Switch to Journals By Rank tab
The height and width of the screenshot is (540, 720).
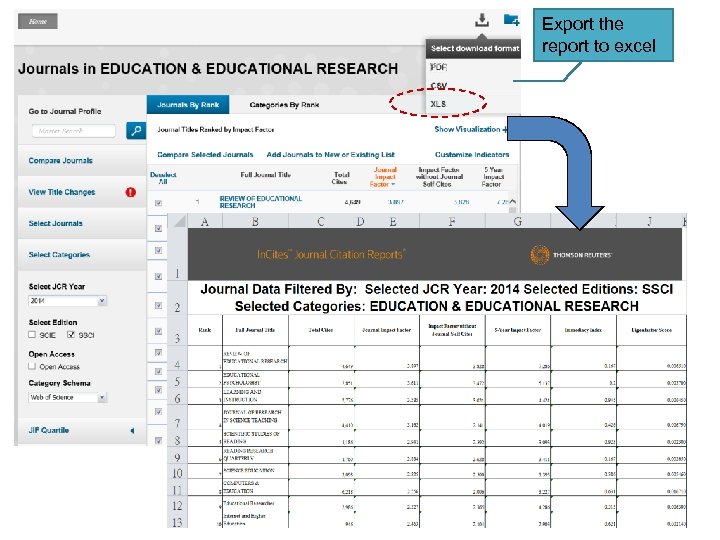point(188,105)
